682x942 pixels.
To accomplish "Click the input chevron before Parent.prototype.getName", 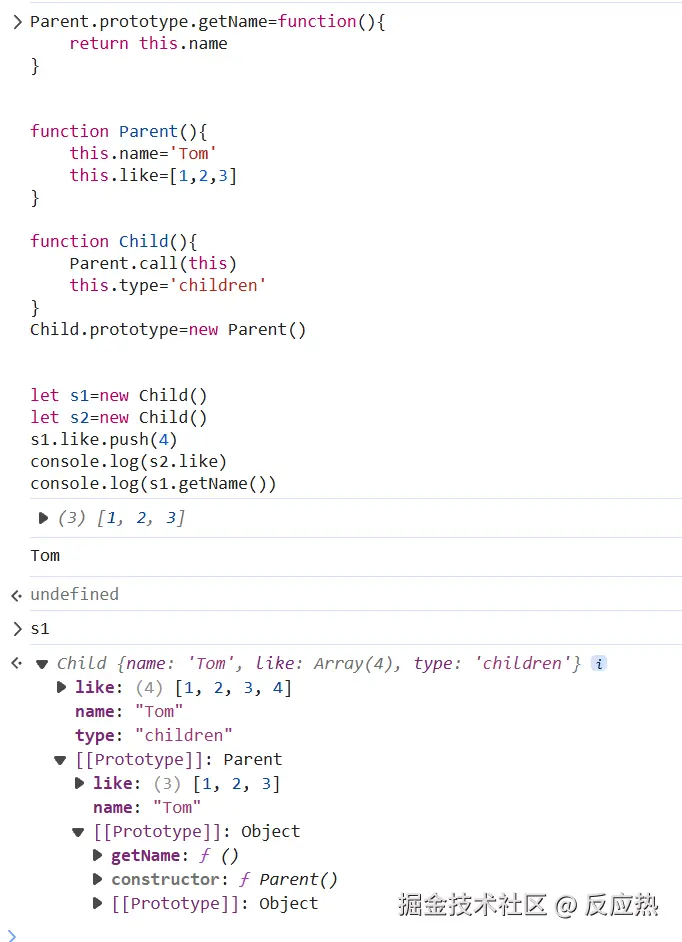I will tap(17, 22).
